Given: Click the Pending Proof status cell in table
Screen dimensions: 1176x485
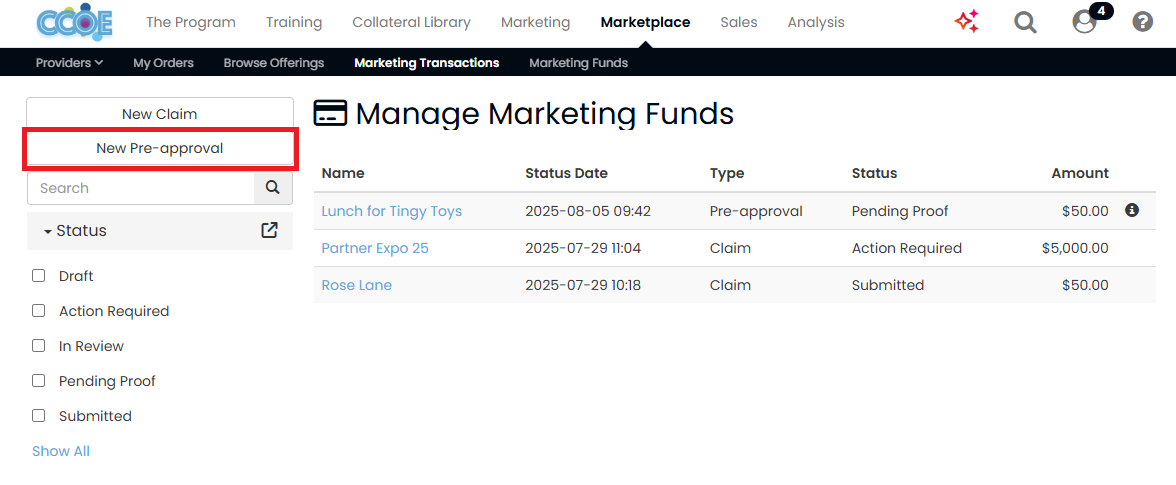Looking at the screenshot, I should [900, 211].
